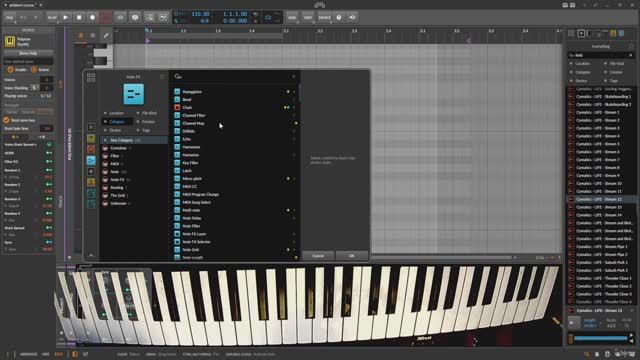The height and width of the screenshot is (360, 640).
Task: Collapse Category filter in popup browser
Action: tap(118, 122)
